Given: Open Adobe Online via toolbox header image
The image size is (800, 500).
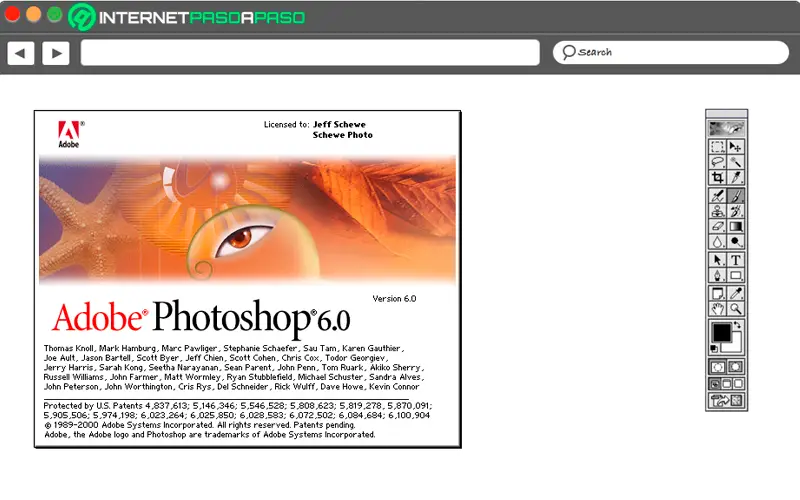Looking at the screenshot, I should click(727, 128).
